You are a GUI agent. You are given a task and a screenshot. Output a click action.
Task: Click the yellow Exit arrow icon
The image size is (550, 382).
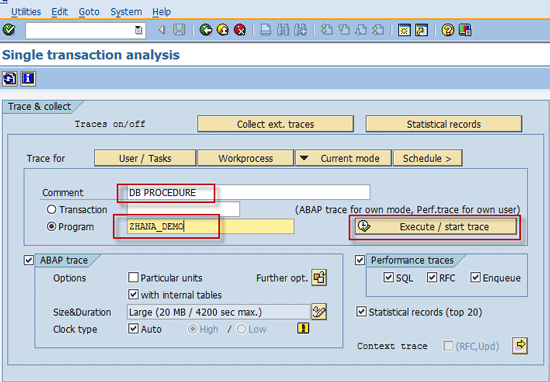[223, 30]
